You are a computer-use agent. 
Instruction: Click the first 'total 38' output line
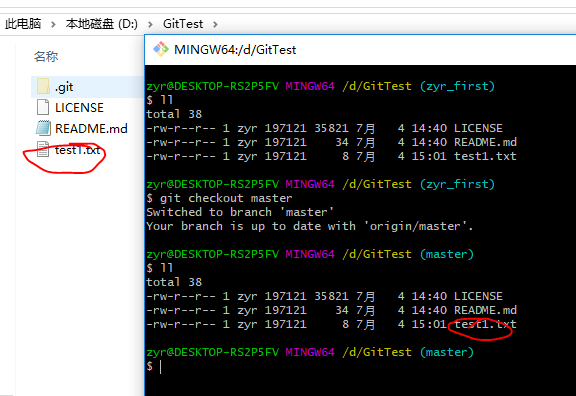pyautogui.click(x=174, y=114)
